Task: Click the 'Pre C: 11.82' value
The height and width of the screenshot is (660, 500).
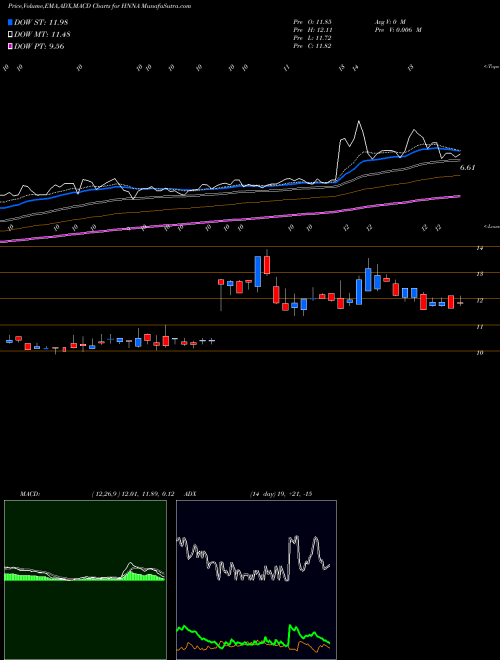Action: tap(312, 46)
